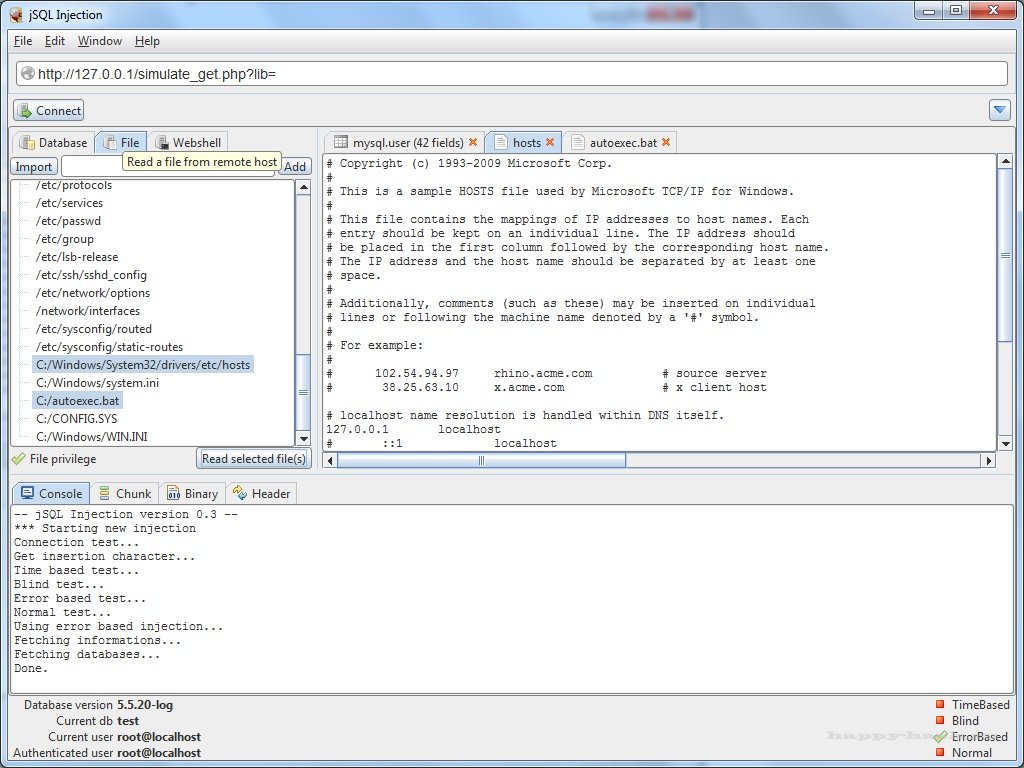
Task: Select C:/Windows/system.ini in the file list
Action: 97,383
